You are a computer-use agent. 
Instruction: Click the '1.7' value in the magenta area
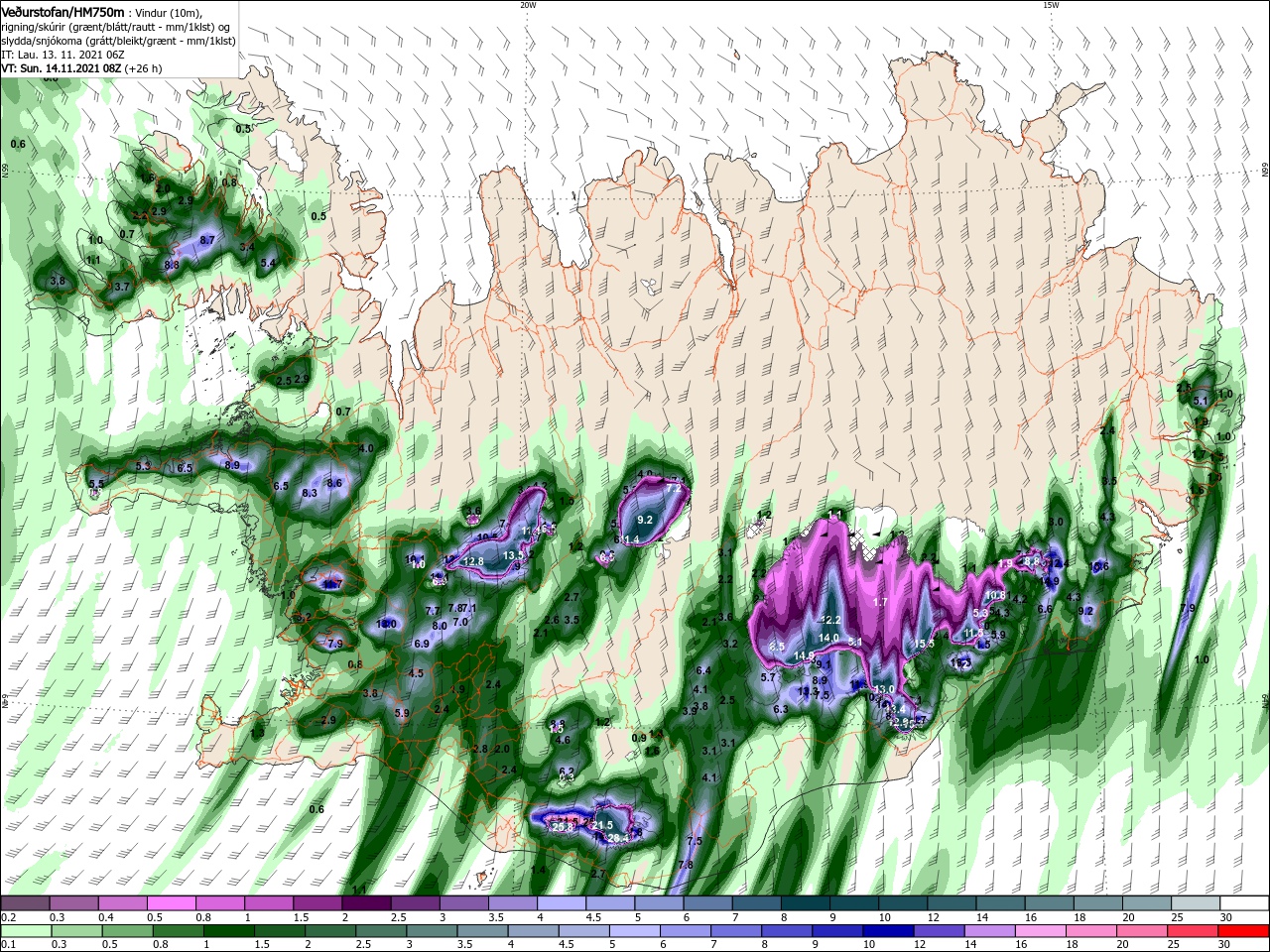880,602
